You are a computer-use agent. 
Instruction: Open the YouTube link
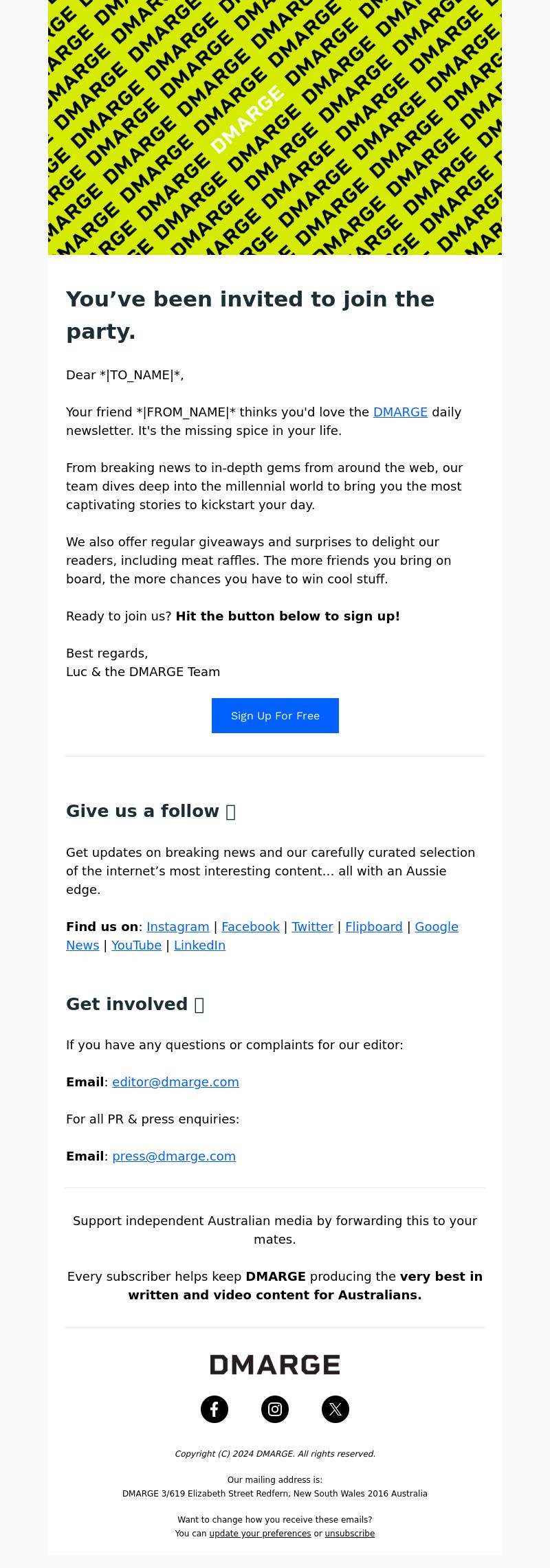click(x=136, y=945)
